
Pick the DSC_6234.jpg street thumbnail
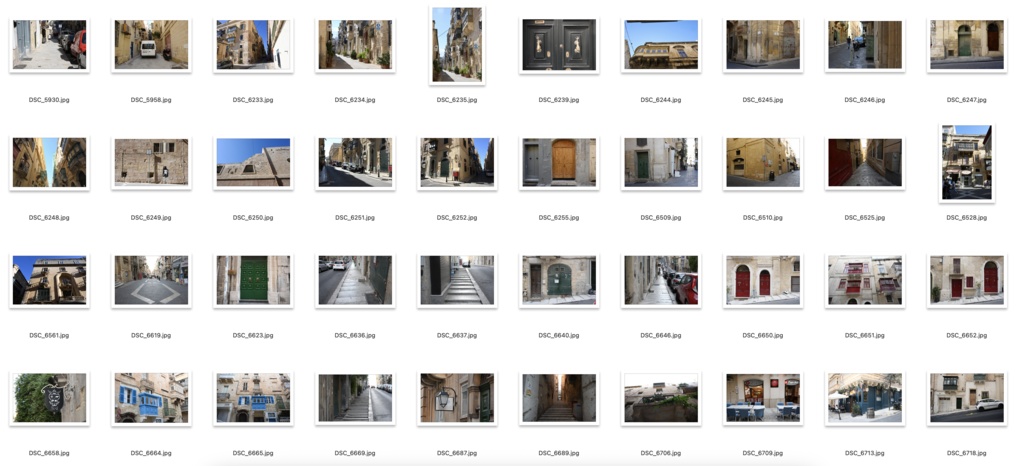pyautogui.click(x=355, y=44)
